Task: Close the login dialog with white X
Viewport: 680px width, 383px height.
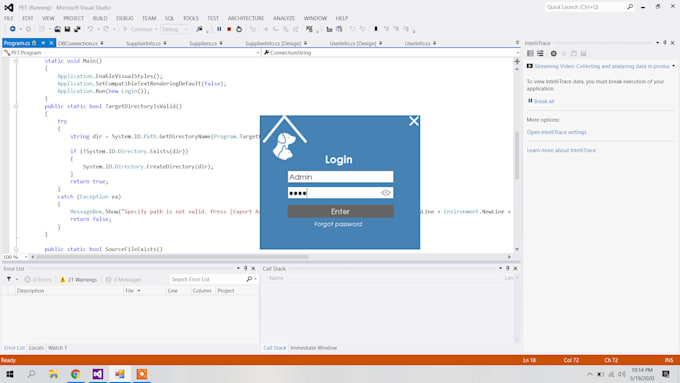Action: [x=414, y=121]
